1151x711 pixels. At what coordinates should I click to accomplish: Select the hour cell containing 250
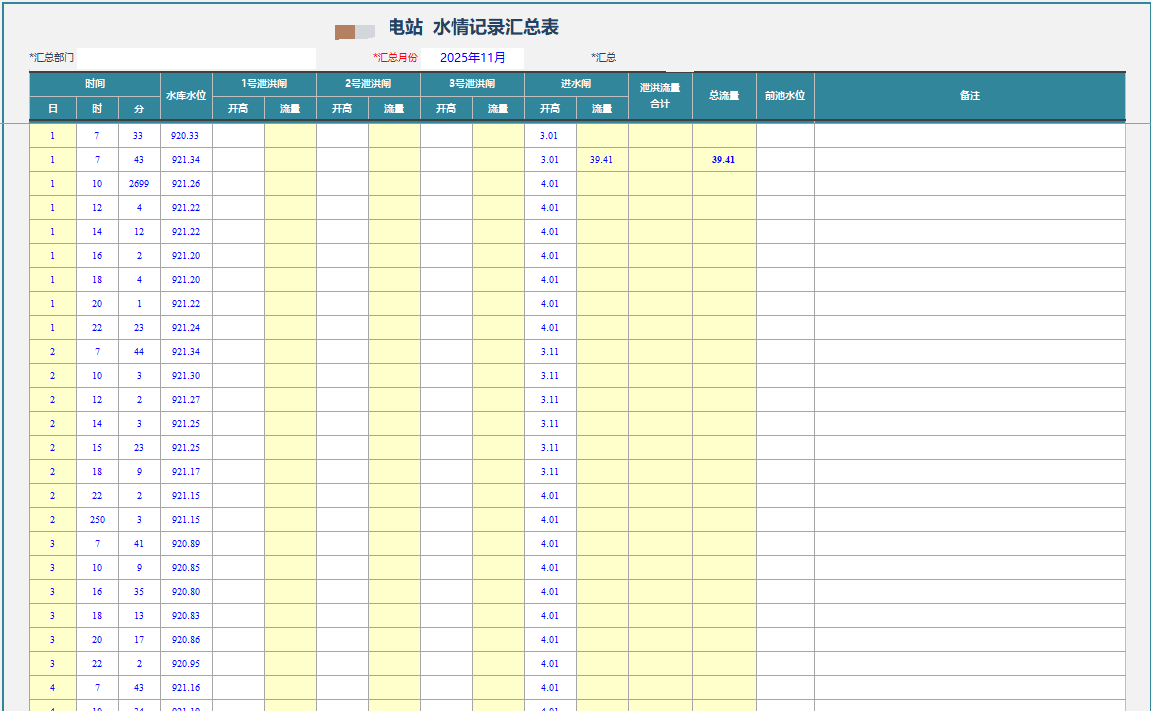97,520
